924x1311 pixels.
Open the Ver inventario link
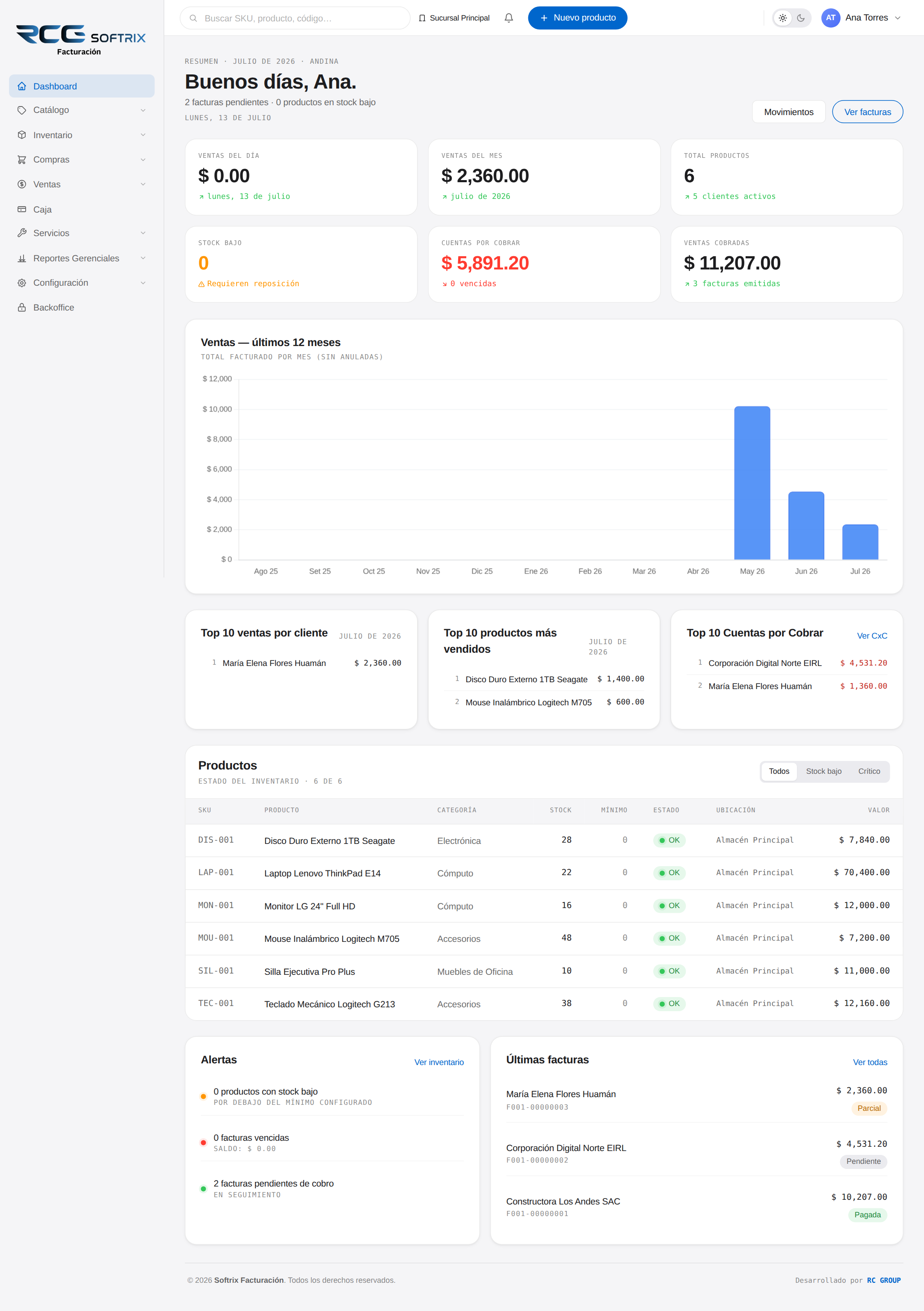(x=438, y=1062)
